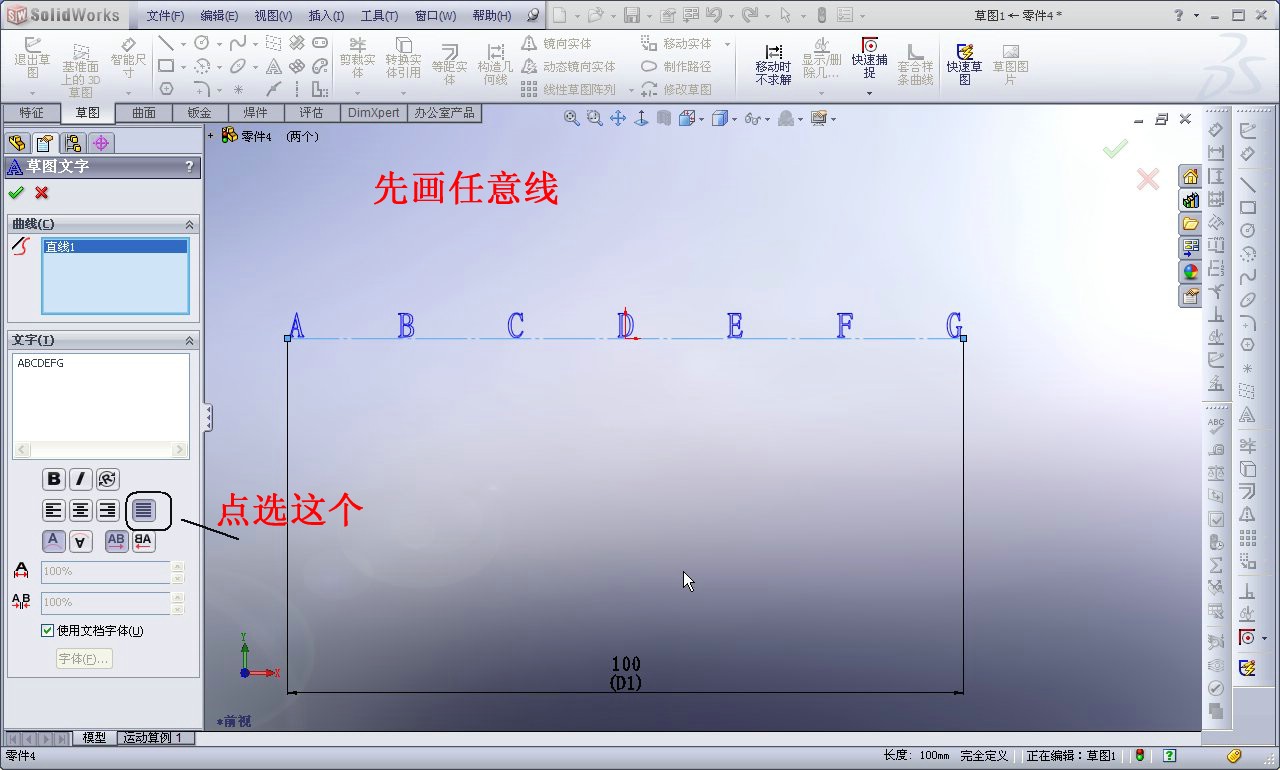Open the FeatureManager design tree tab
This screenshot has height=770, width=1280.
[16, 143]
